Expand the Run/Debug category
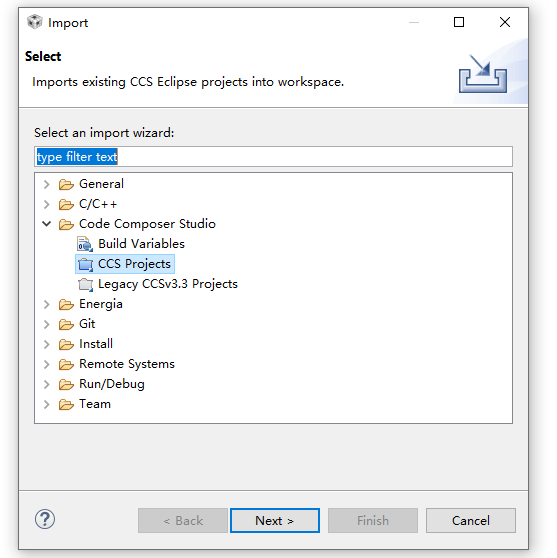Viewport: 557px width, 558px height. [x=47, y=384]
